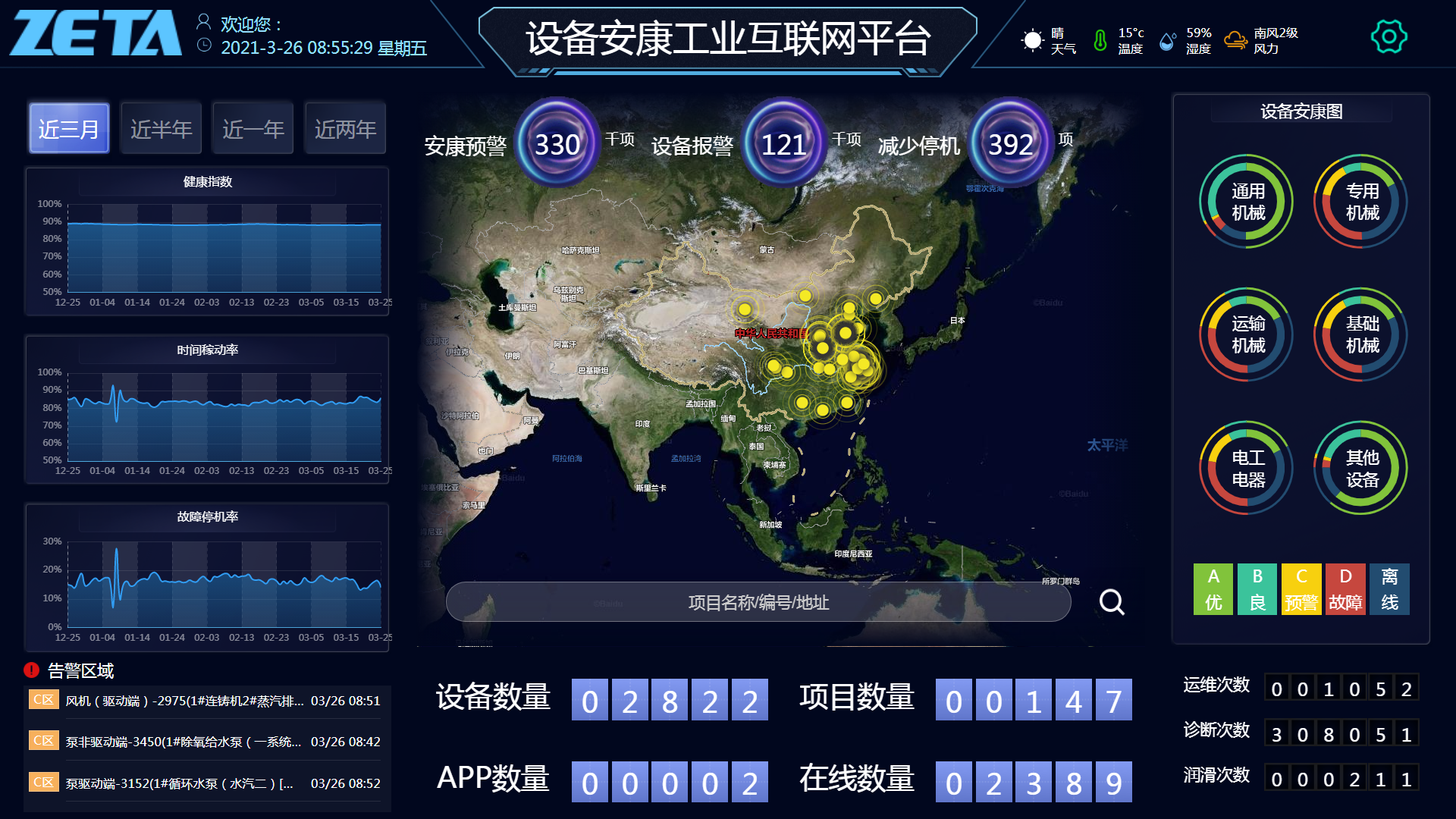Image resolution: width=1456 pixels, height=819 pixels.
Task: Open the 其他设备 ring chart
Action: click(x=1361, y=469)
